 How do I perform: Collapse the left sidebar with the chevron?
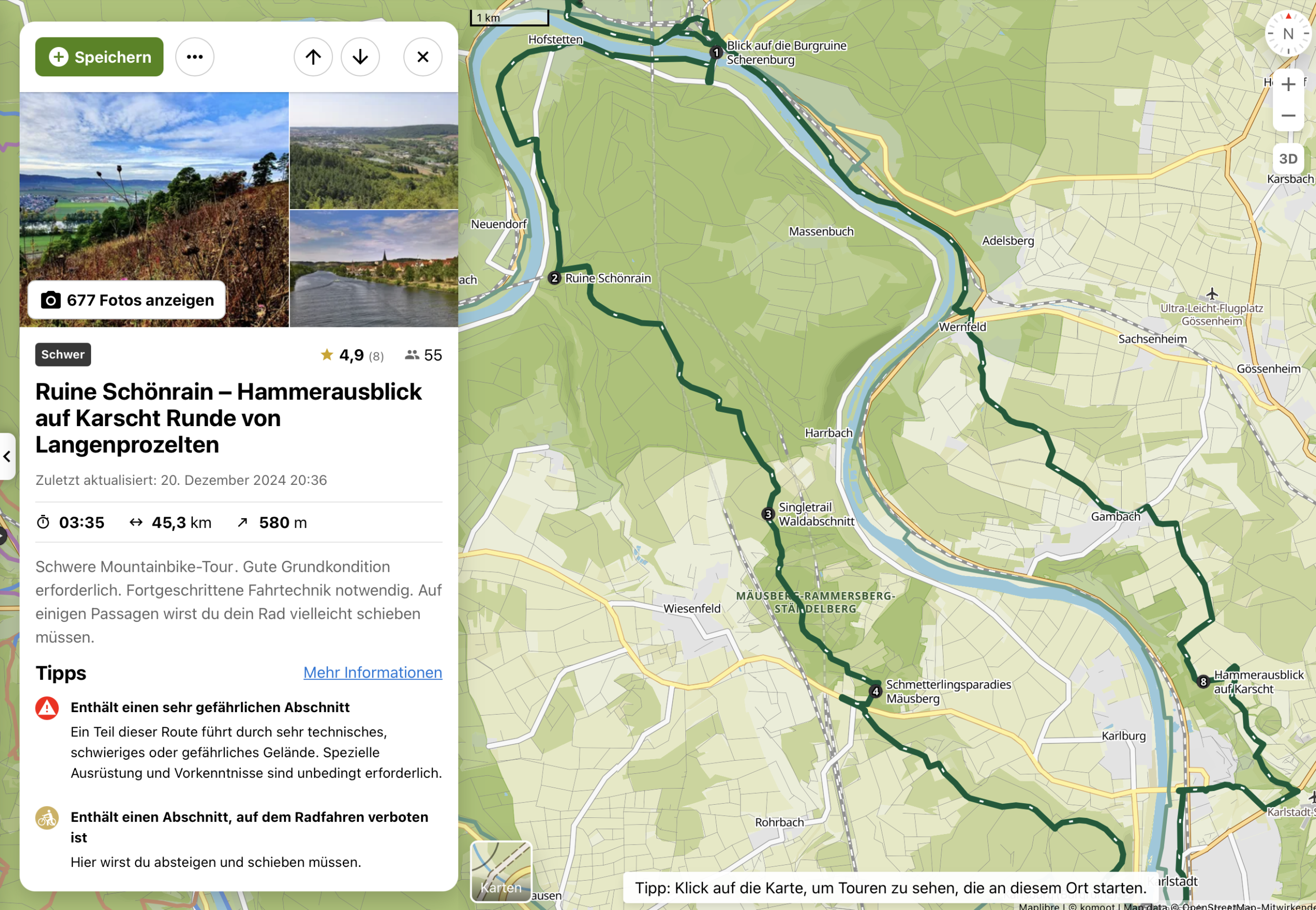pos(7,456)
